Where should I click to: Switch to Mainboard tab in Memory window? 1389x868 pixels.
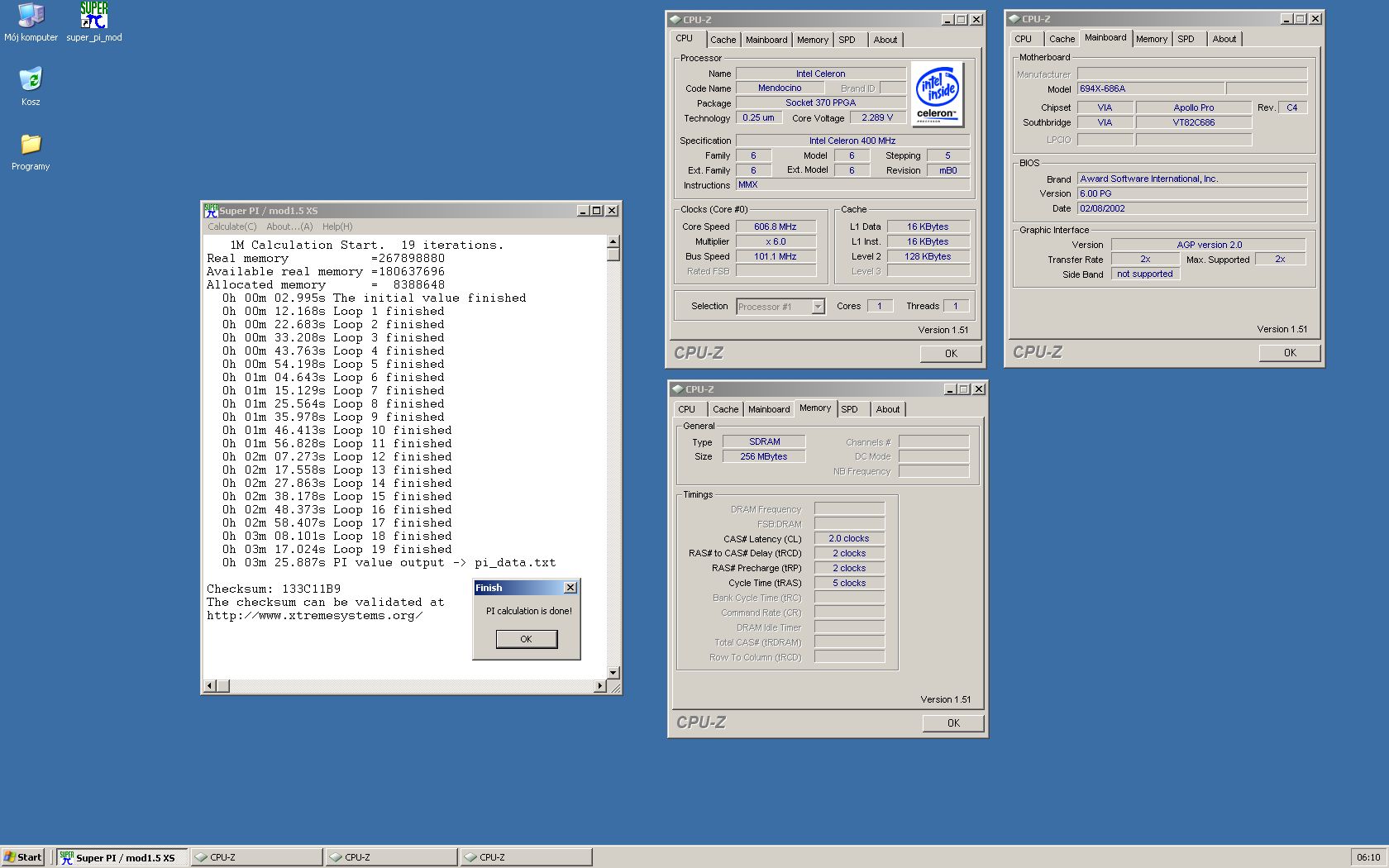tap(769, 409)
